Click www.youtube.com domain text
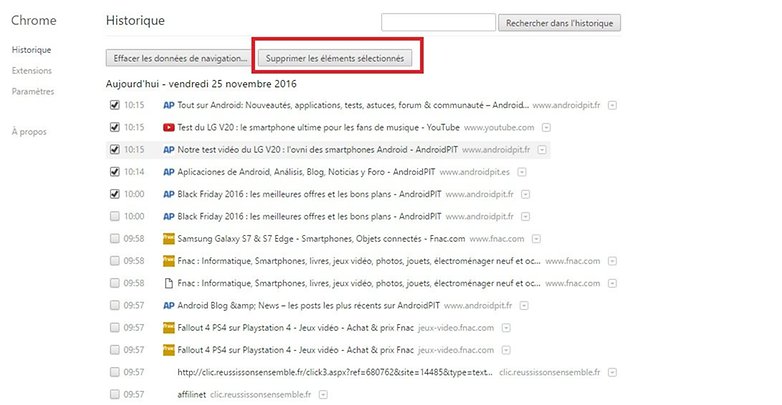The height and width of the screenshot is (405, 782). tap(499, 128)
